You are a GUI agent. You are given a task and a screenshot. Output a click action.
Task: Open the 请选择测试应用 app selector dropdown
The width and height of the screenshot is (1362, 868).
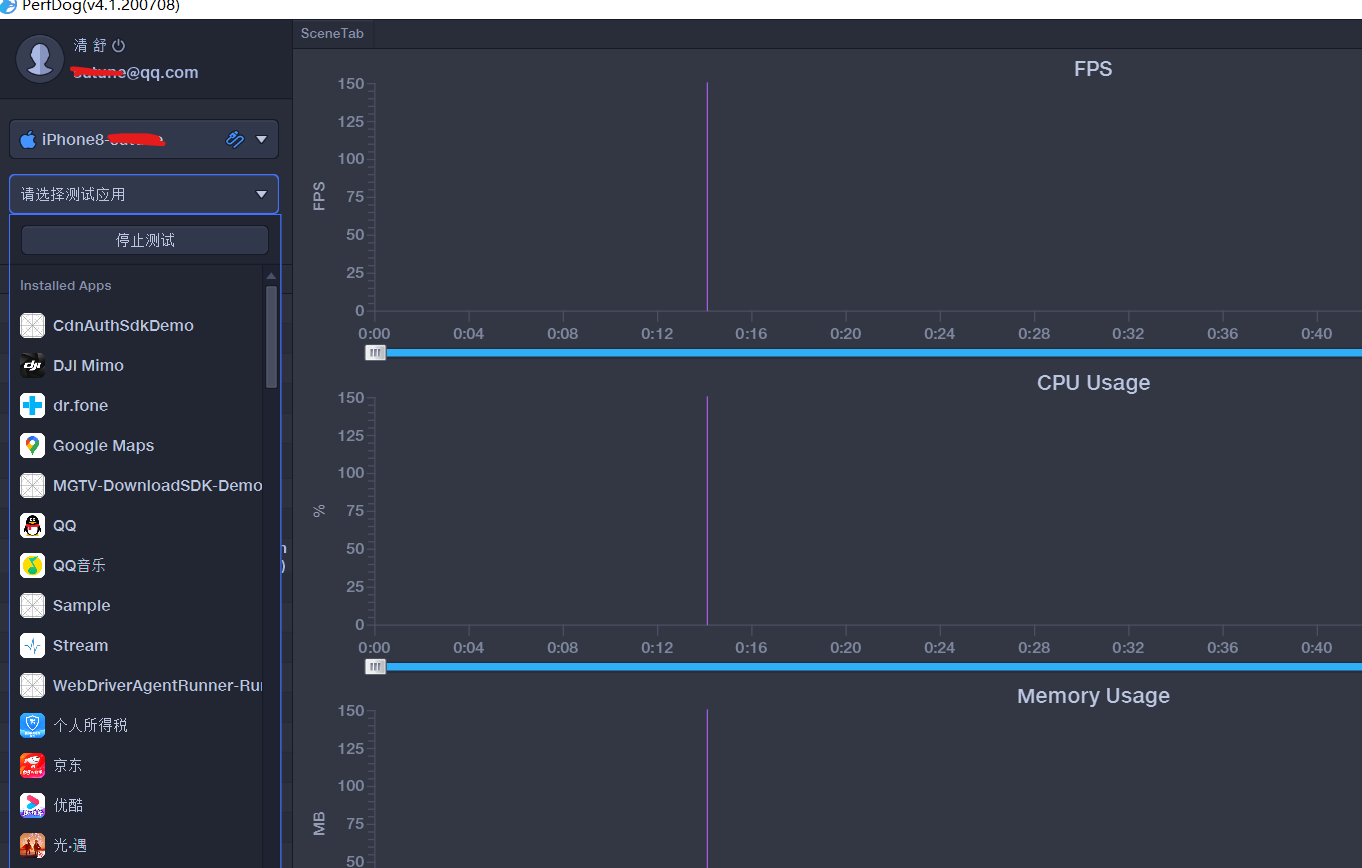pyautogui.click(x=144, y=194)
